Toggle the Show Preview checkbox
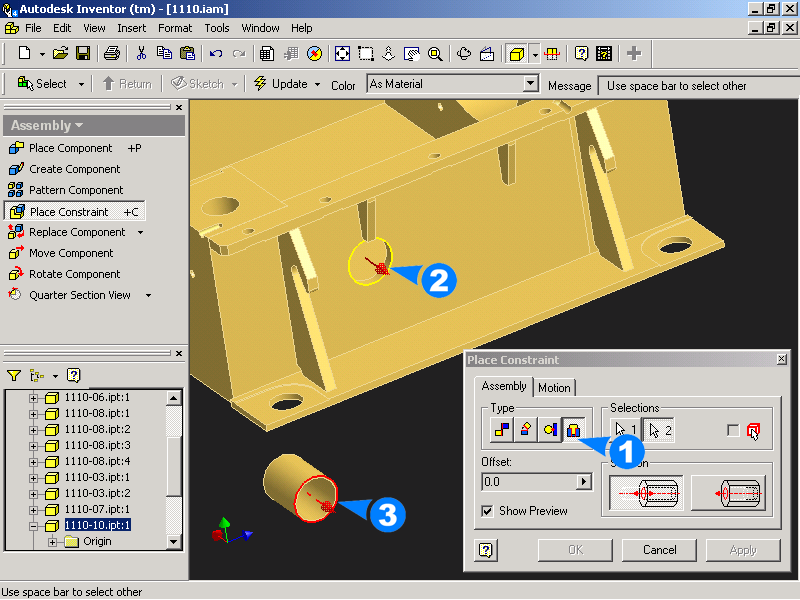 [487, 511]
